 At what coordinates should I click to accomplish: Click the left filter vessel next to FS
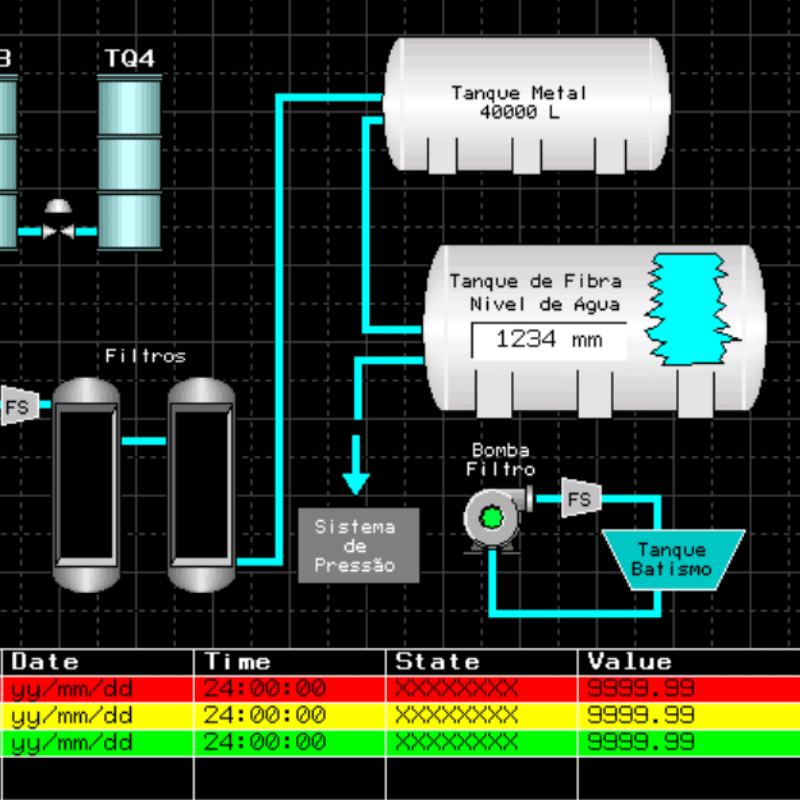click(86, 485)
